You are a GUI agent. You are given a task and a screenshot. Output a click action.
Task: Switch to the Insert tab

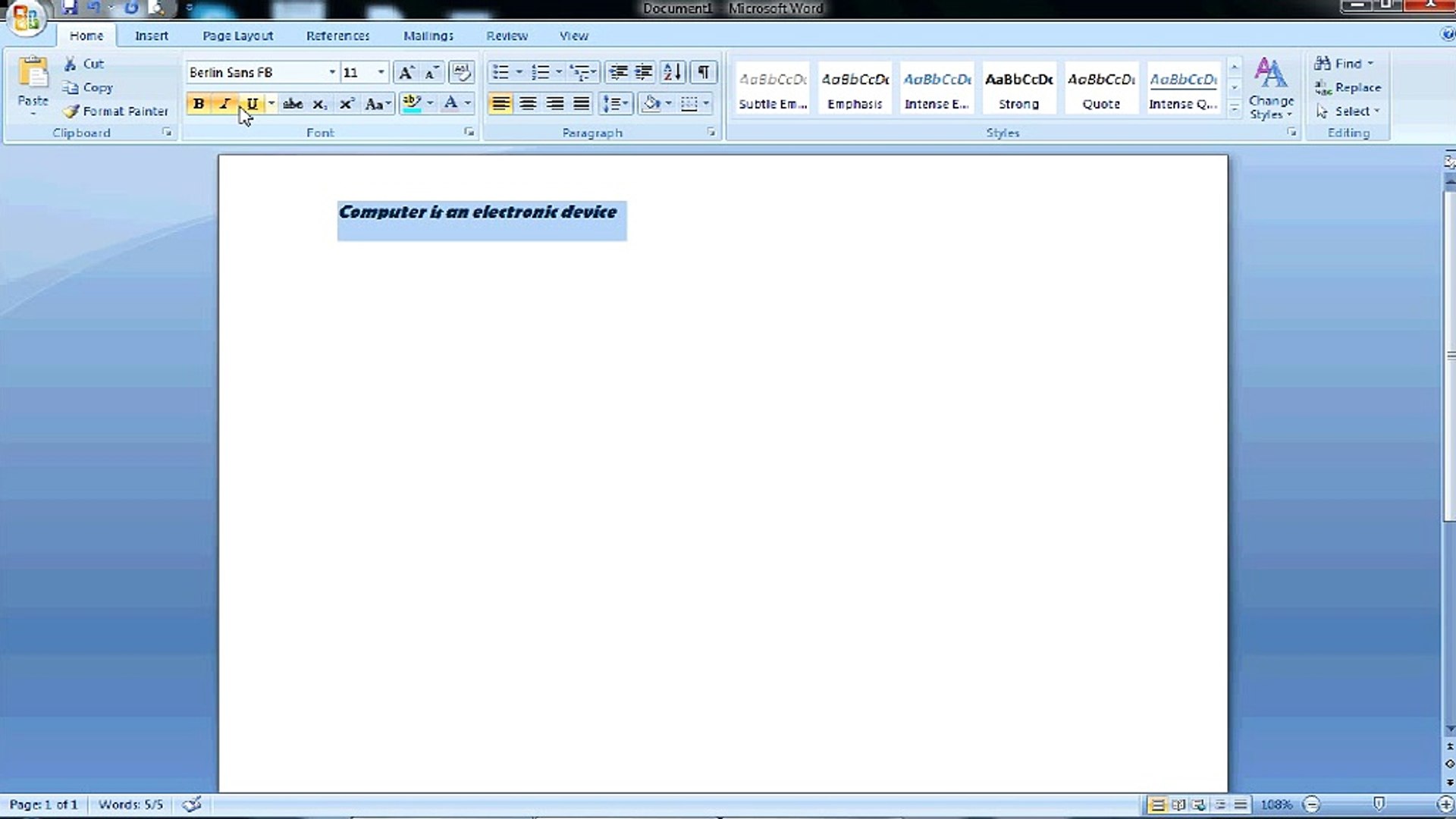[x=152, y=36]
